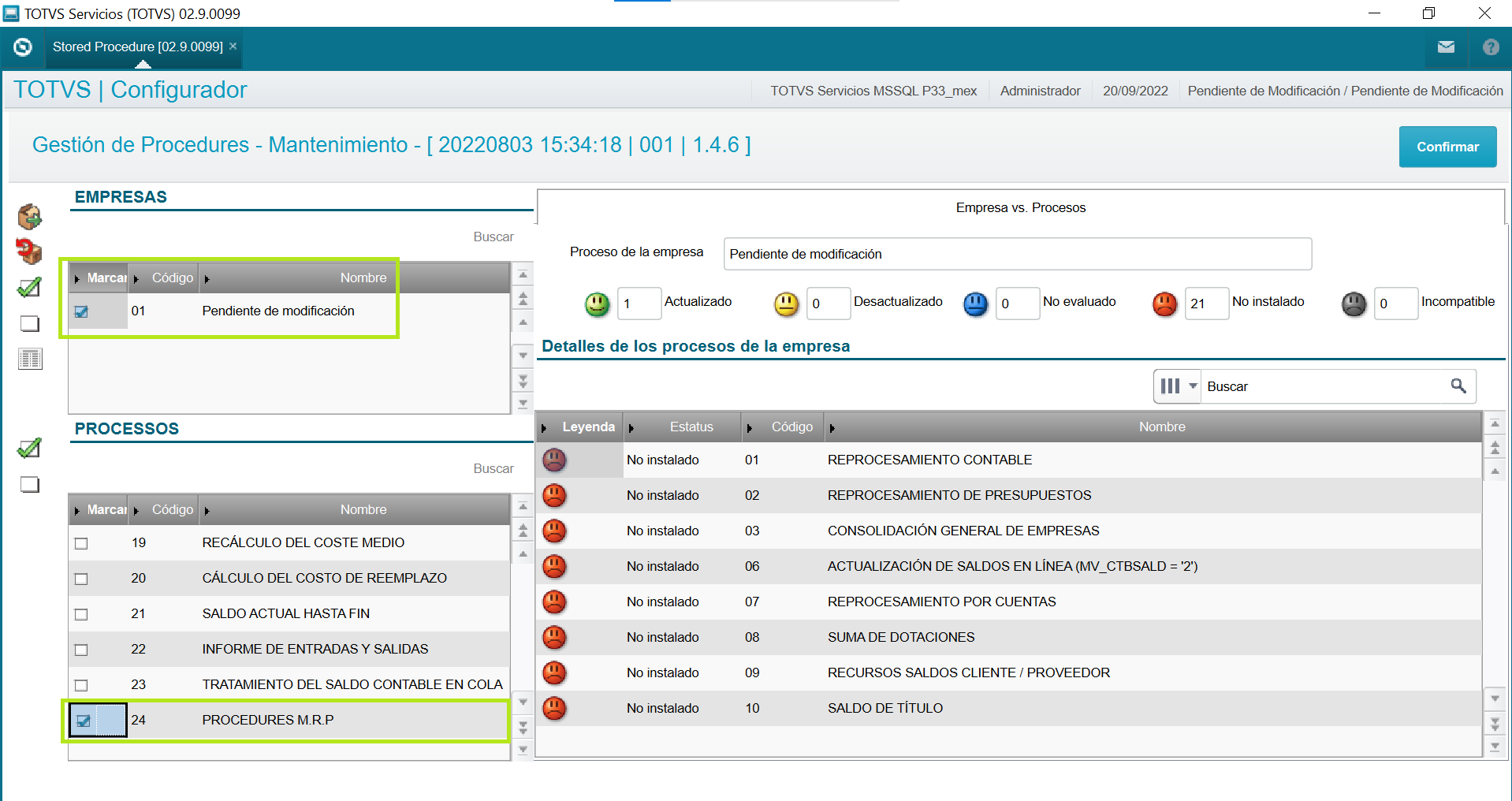Unmark all companies with the empty box icon

coord(30,323)
